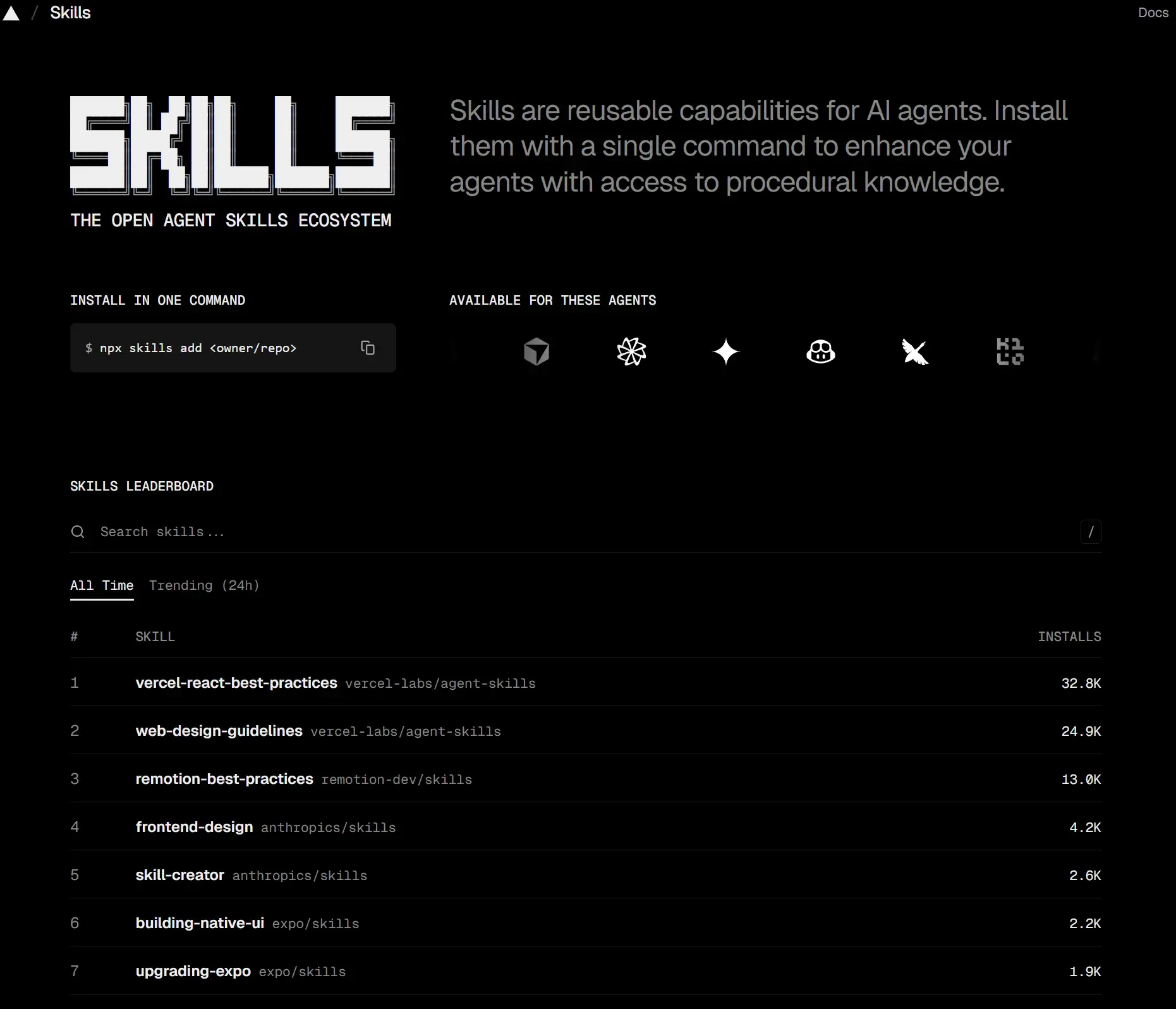The image size is (1176, 1009).
Task: Open the vercel-react-best-practices skill
Action: [x=236, y=683]
